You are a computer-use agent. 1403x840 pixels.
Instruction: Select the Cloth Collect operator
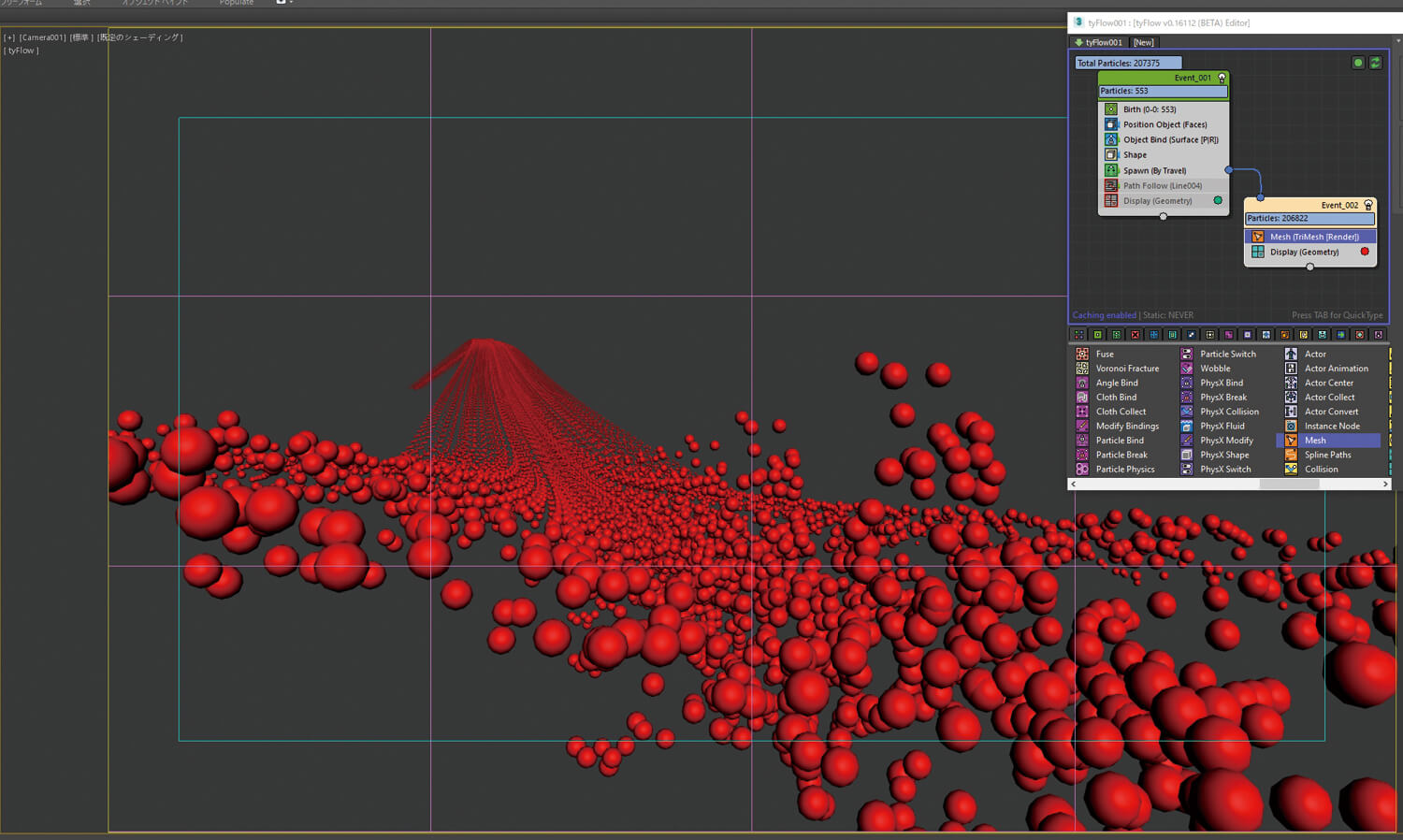tap(1111, 412)
